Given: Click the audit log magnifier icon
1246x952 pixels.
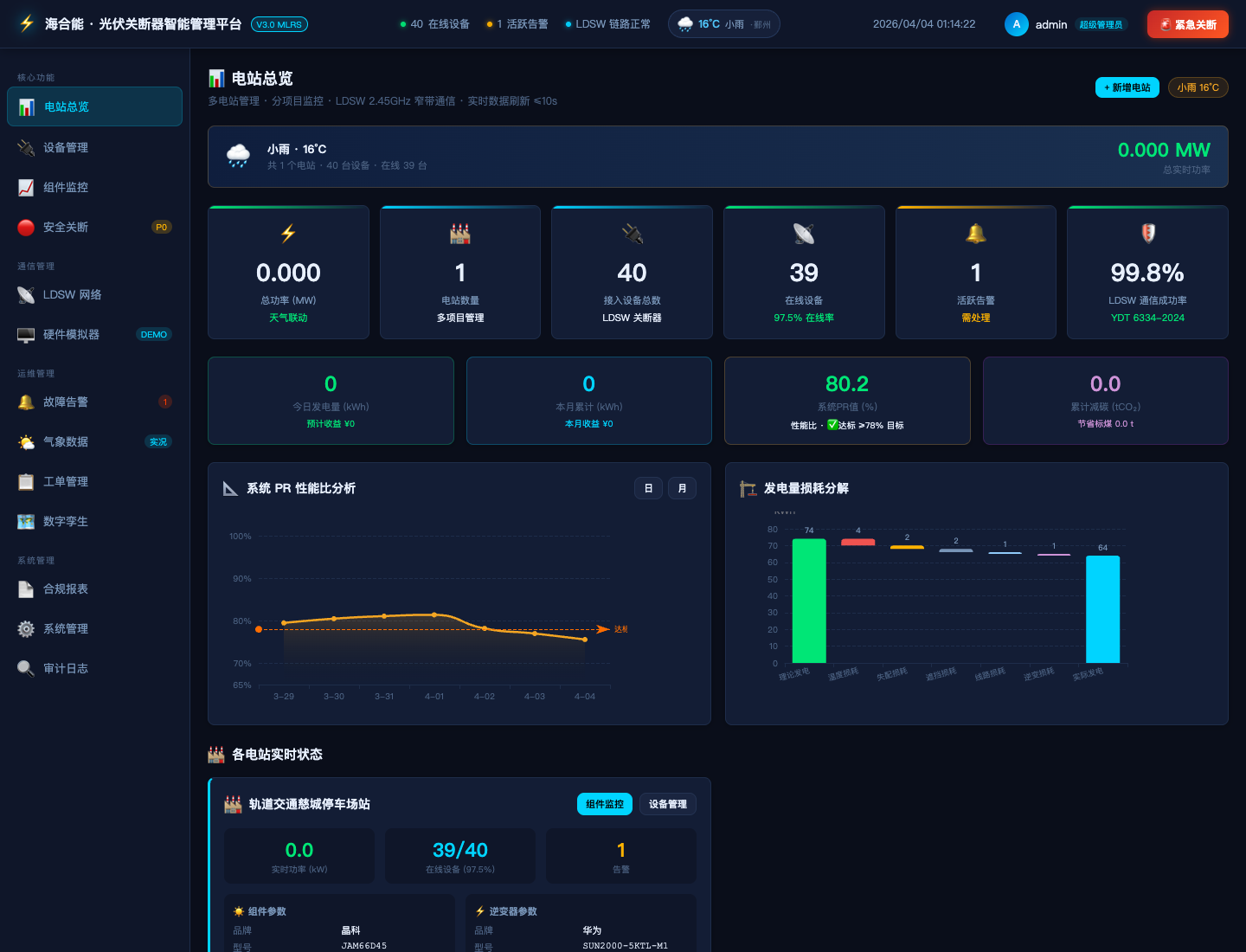Looking at the screenshot, I should click(x=26, y=669).
